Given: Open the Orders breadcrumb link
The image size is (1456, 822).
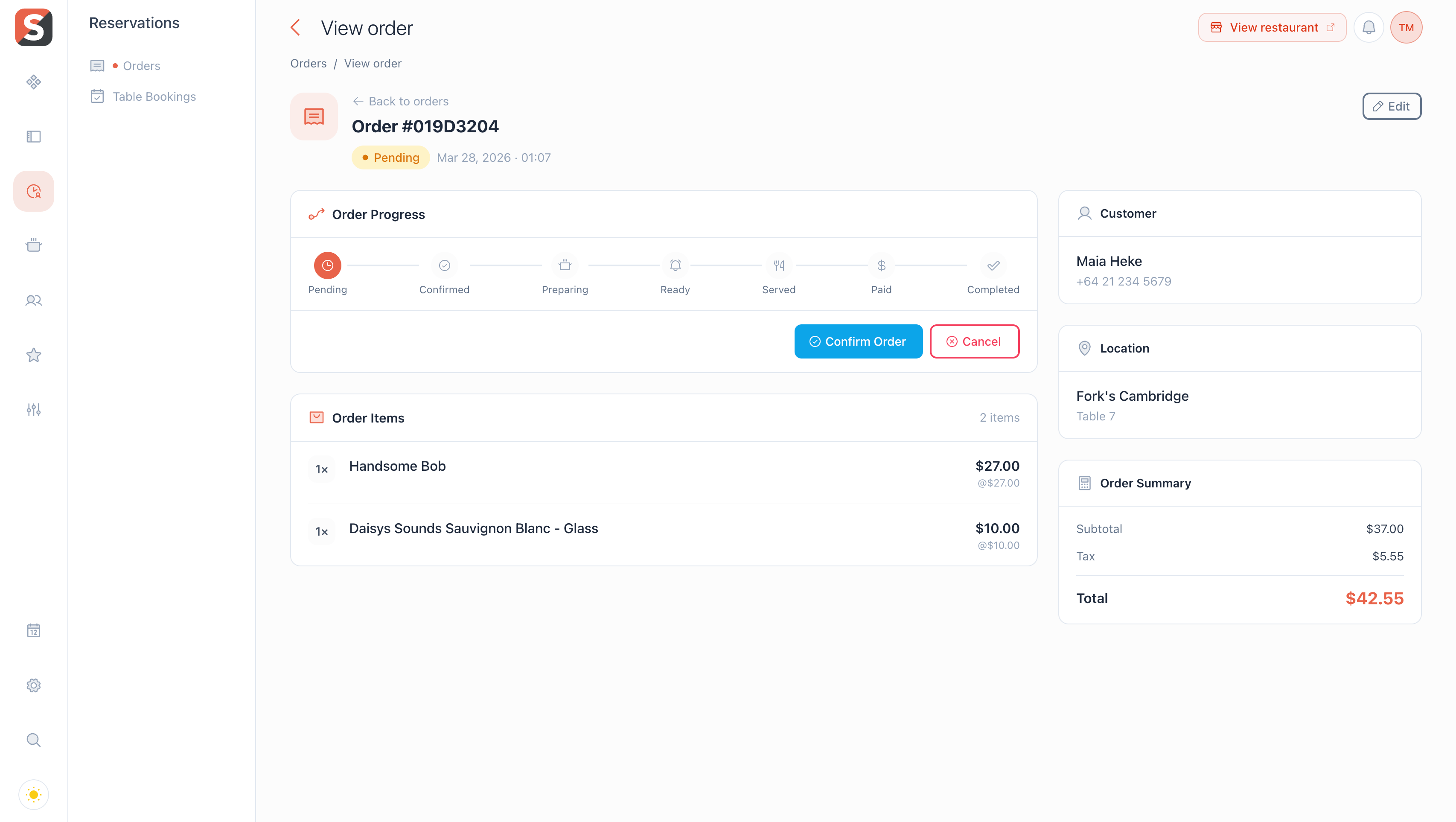Looking at the screenshot, I should 308,63.
